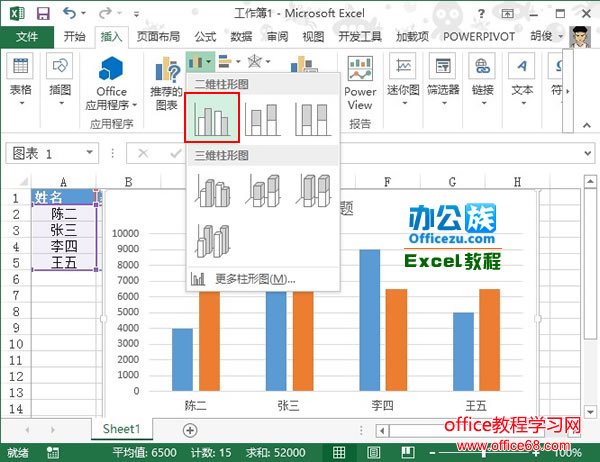Open 迷你图 sparklines group

403,79
